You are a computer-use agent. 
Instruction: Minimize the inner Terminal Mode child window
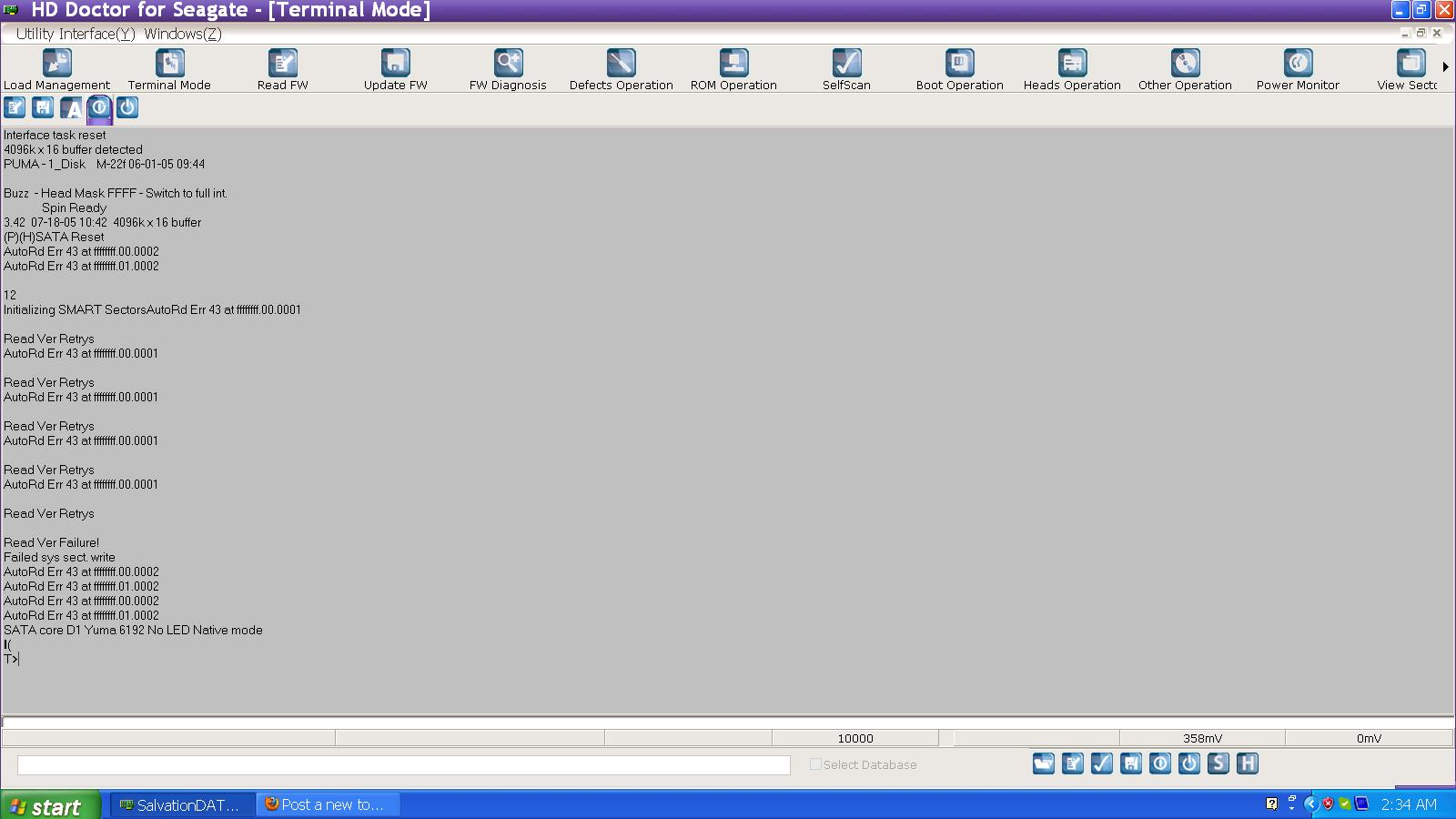[x=1406, y=33]
